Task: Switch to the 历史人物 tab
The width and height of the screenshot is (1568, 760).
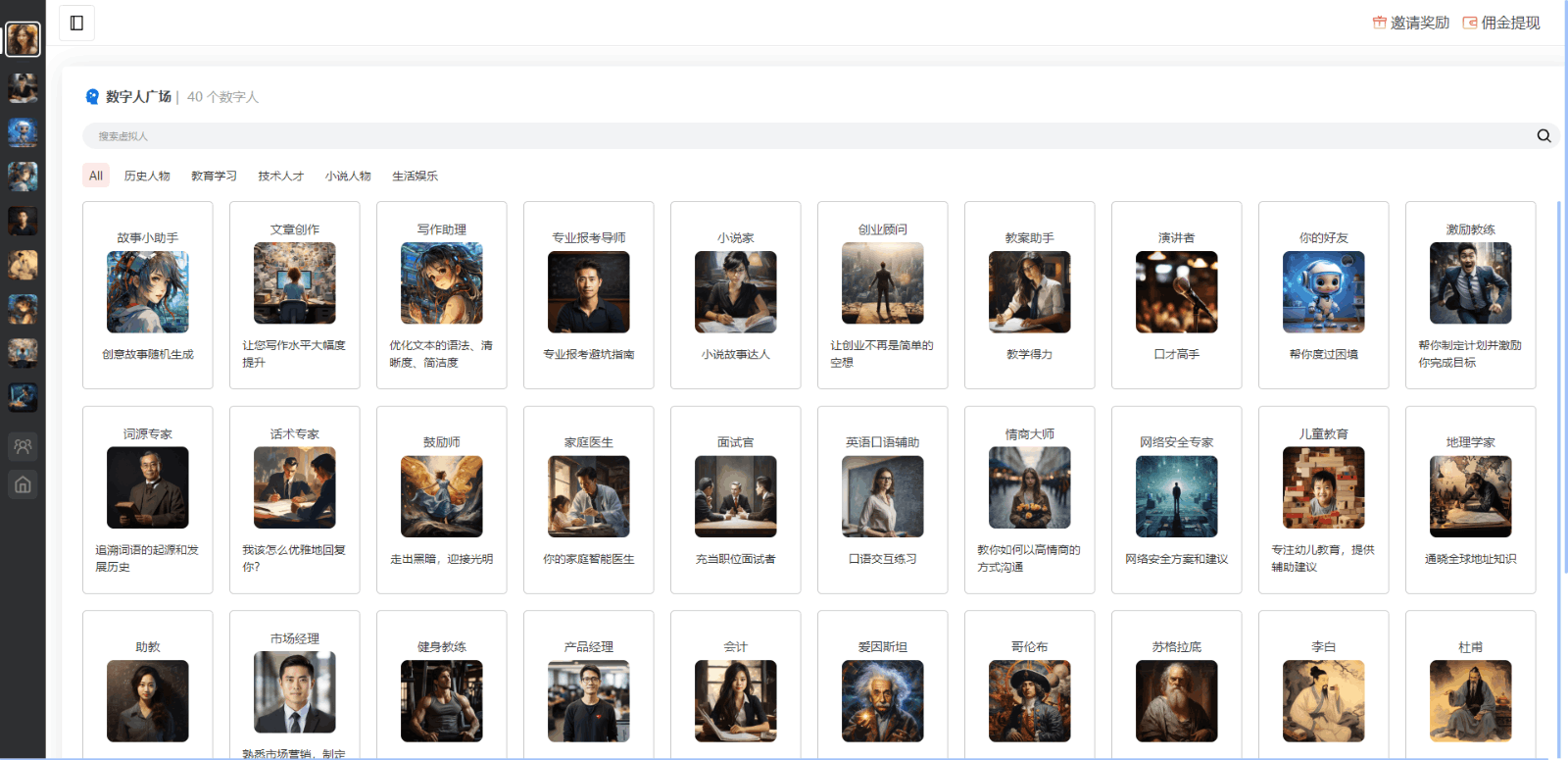Action: 147,176
